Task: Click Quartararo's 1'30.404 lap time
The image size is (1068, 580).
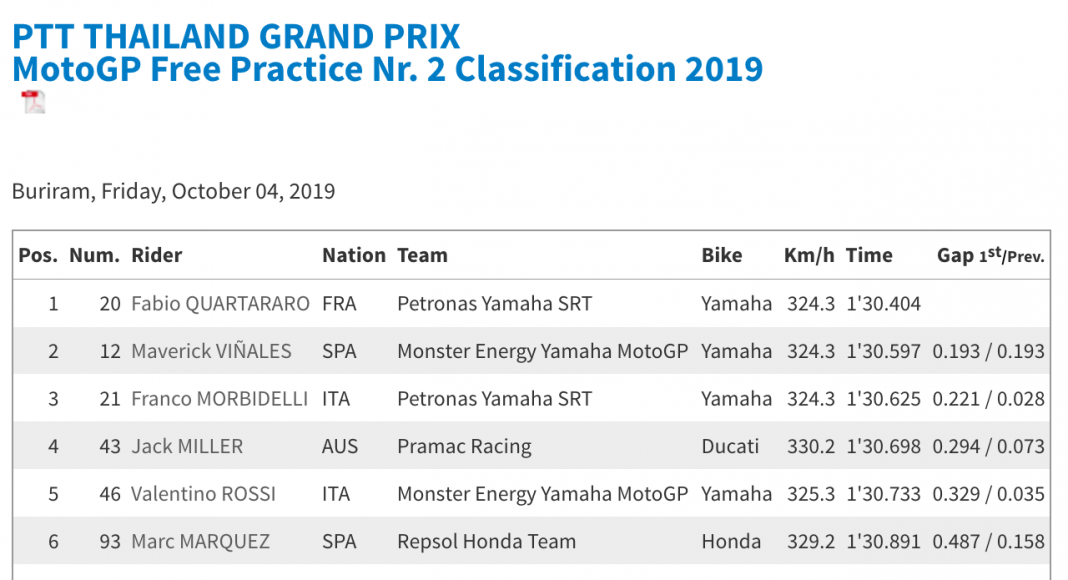Action: point(883,304)
